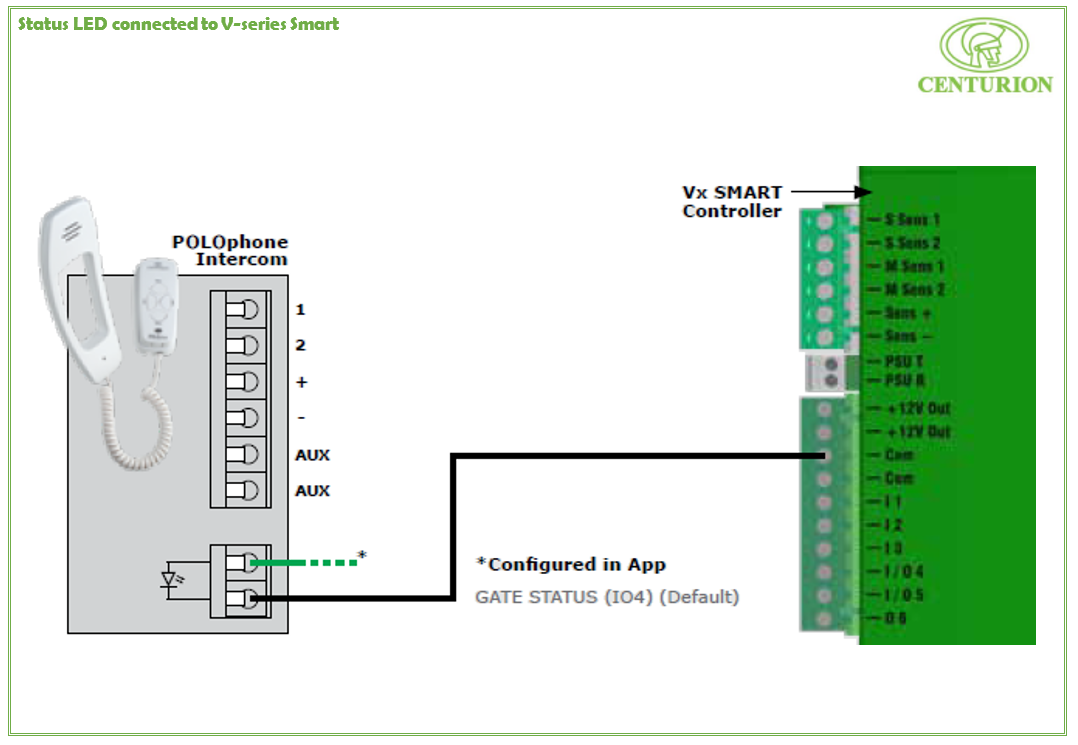1078x745 pixels.
Task: Click the Centurion helmet logo
Action: 984,45
